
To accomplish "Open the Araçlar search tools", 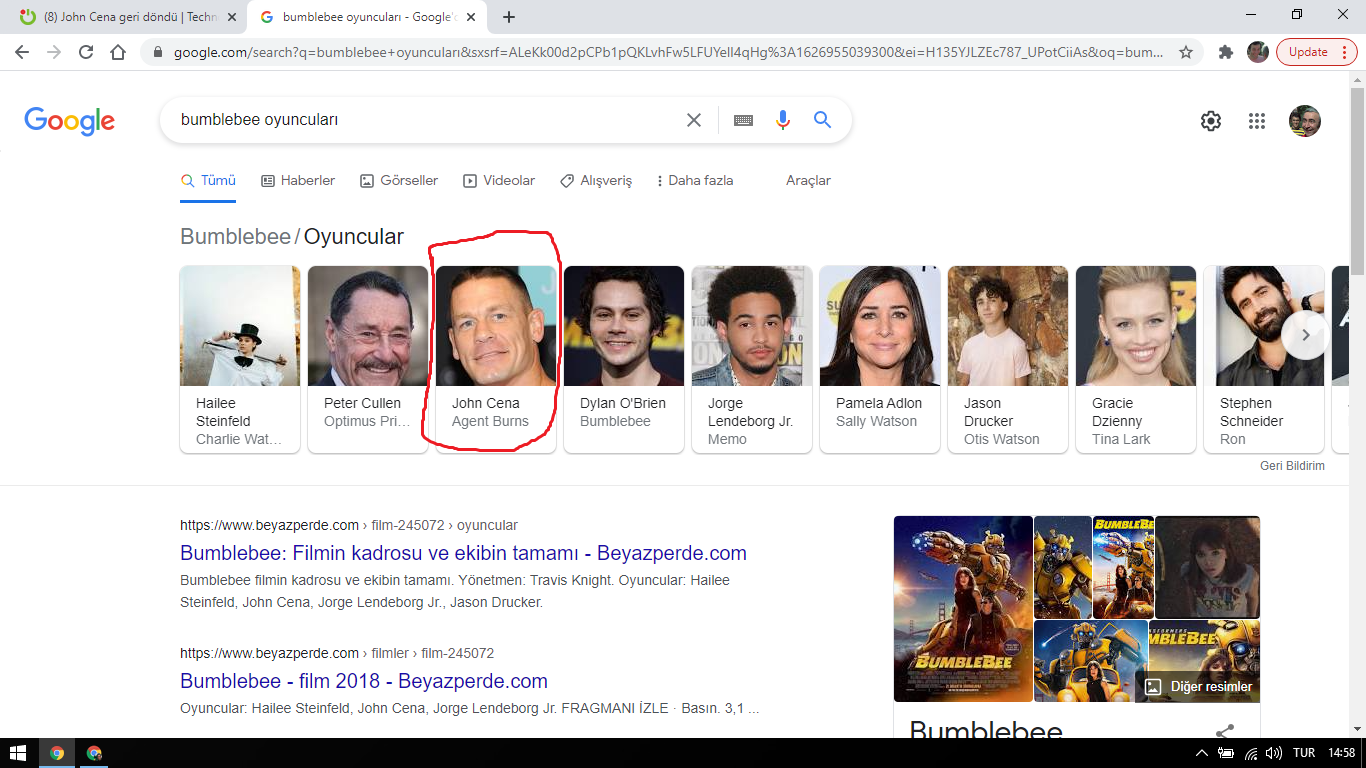I will point(808,181).
